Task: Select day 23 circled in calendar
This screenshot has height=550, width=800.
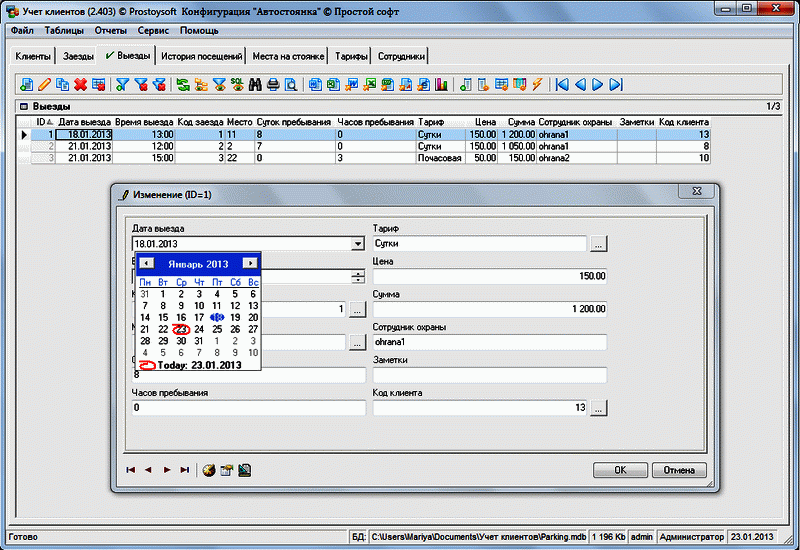Action: pyautogui.click(x=181, y=330)
